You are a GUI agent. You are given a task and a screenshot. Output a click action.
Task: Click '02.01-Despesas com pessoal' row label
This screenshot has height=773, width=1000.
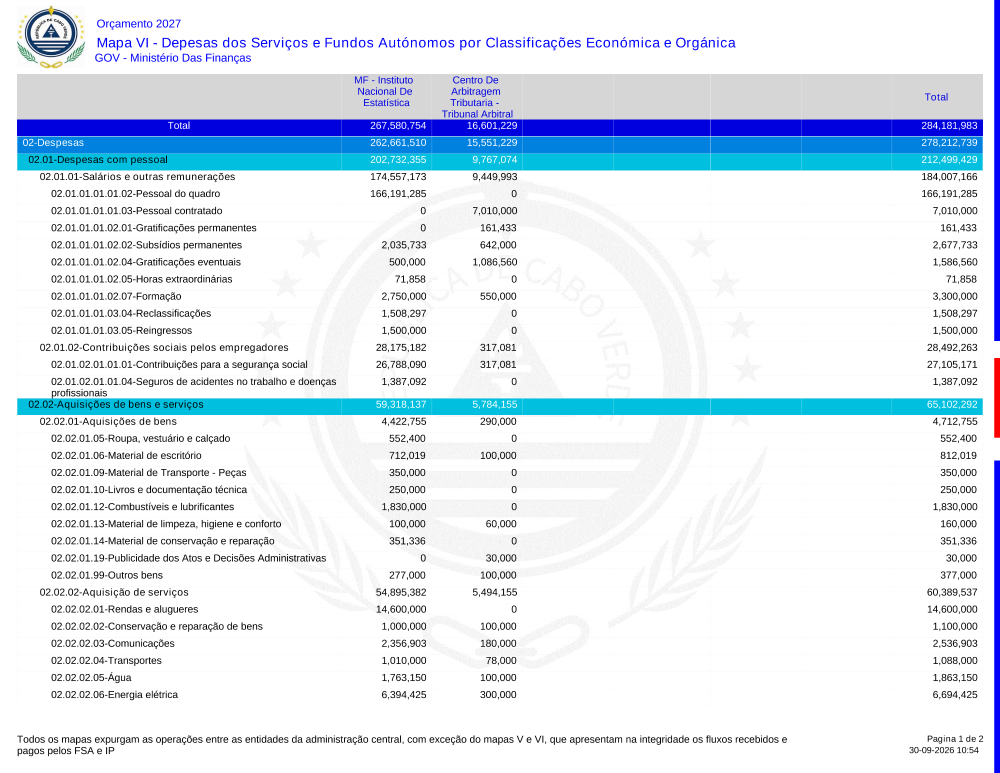click(x=98, y=160)
